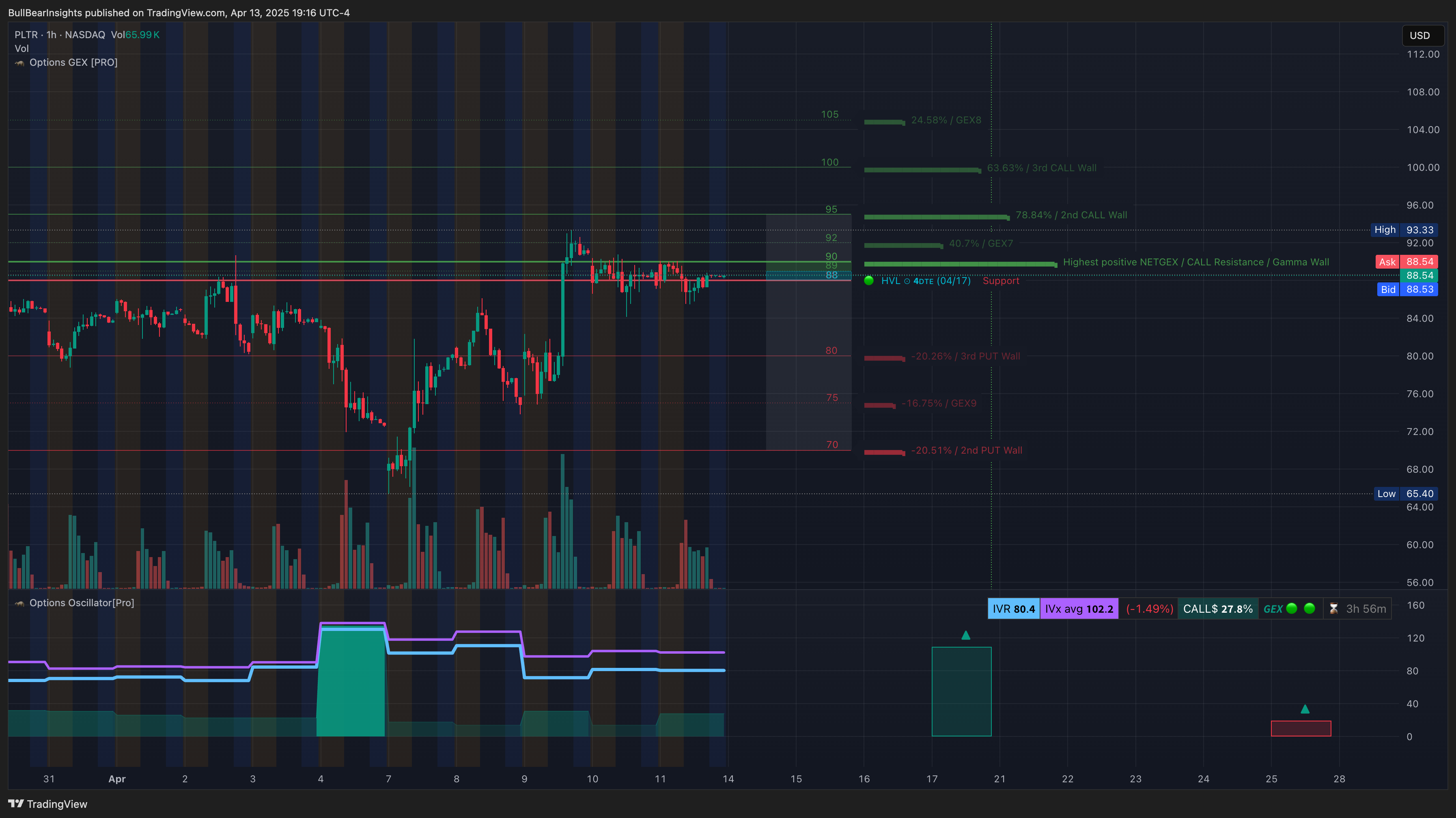Click the green 2nd CALL Wall bar
The height and width of the screenshot is (818, 1456).
pos(937,217)
